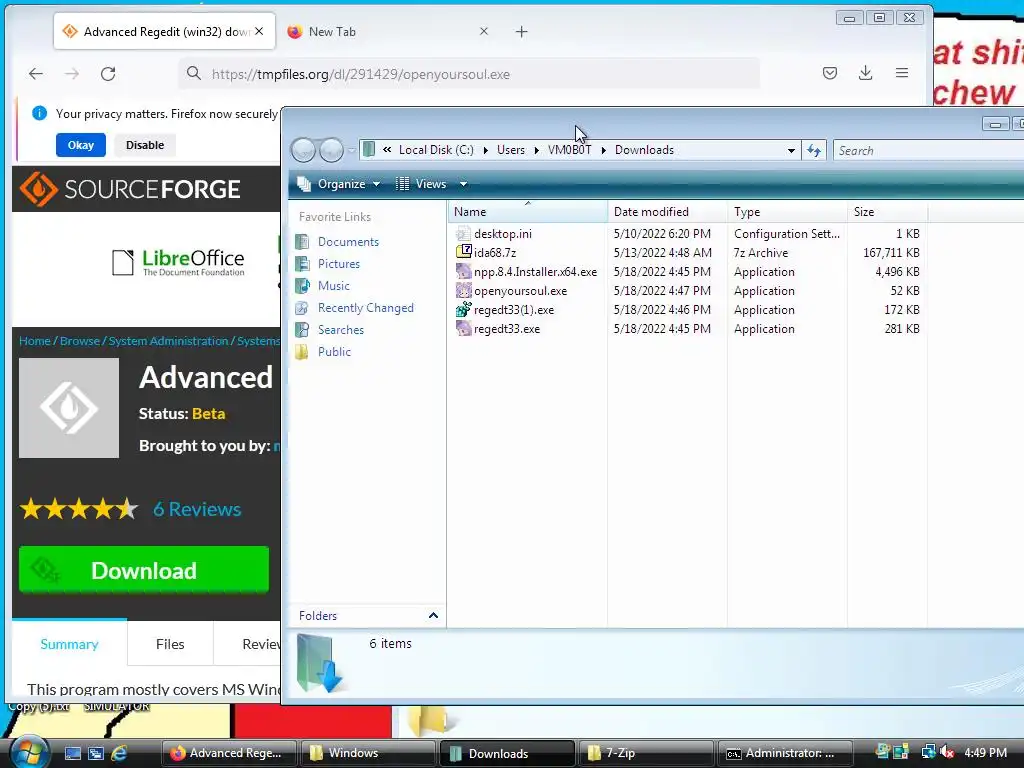Open Recently Changed in Favorite Links

[x=365, y=308]
